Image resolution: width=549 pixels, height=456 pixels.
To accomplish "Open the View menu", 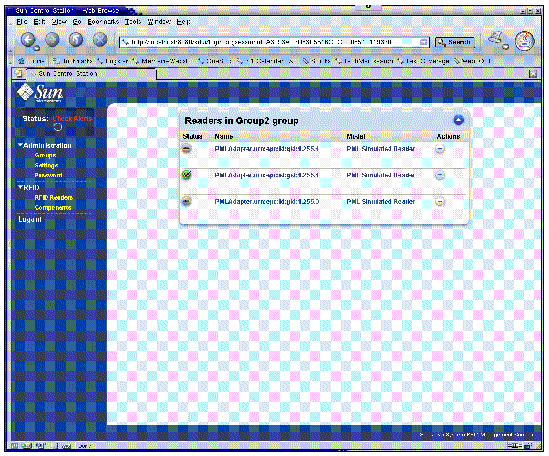I will [x=59, y=22].
